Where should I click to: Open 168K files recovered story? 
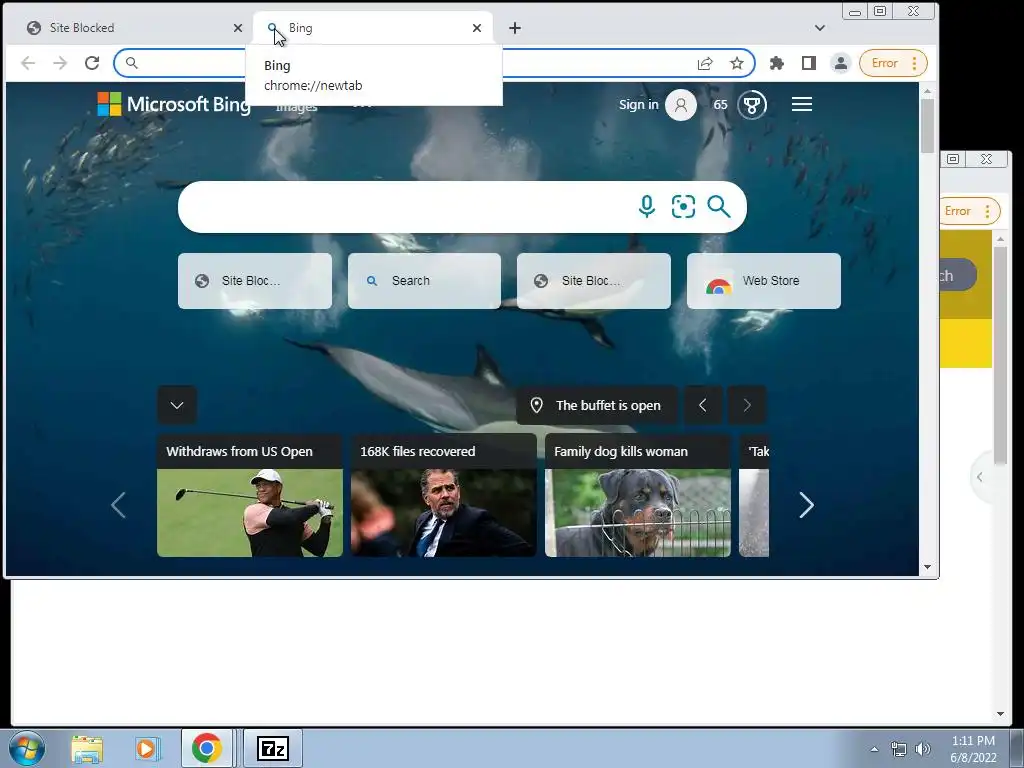tap(443, 496)
